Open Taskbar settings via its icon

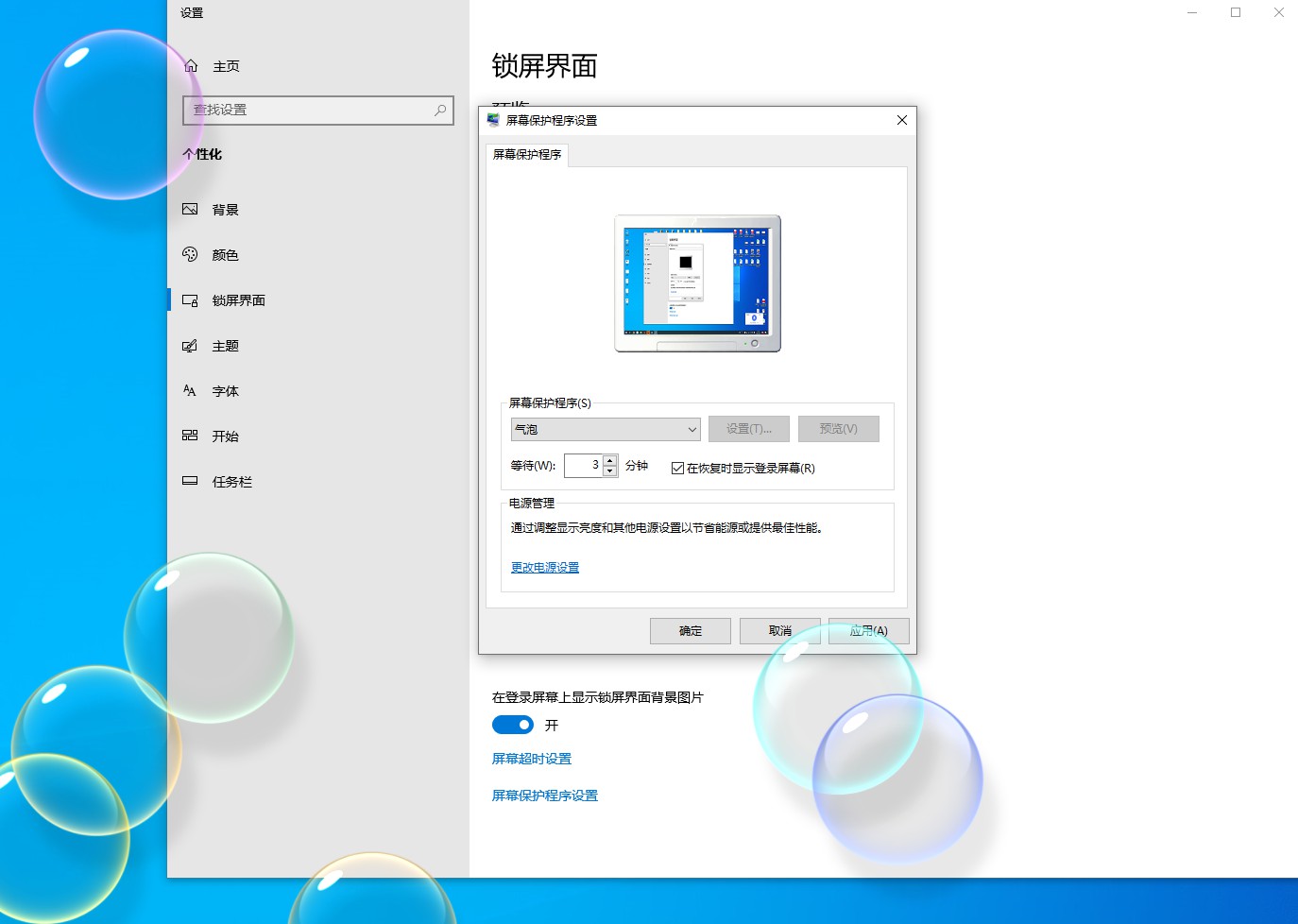point(189,481)
